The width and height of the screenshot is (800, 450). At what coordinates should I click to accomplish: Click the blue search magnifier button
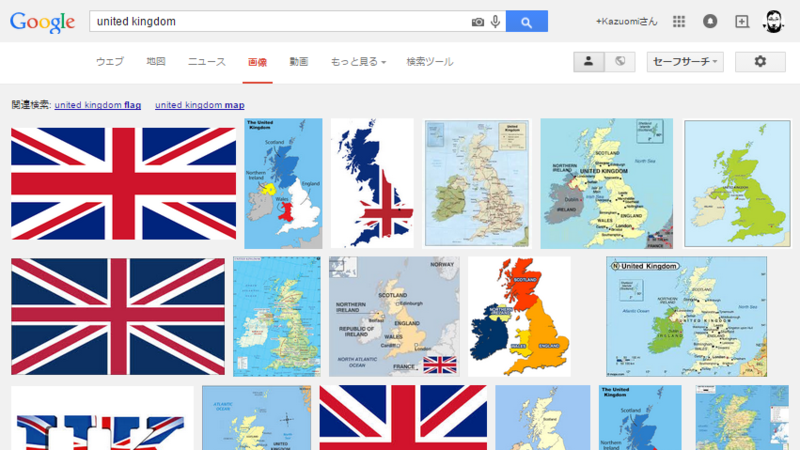(527, 21)
